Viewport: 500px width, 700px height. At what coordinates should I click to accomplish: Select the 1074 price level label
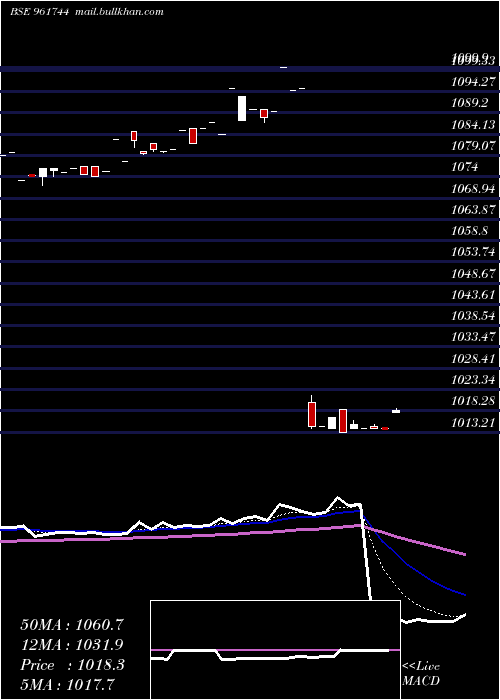point(464,167)
